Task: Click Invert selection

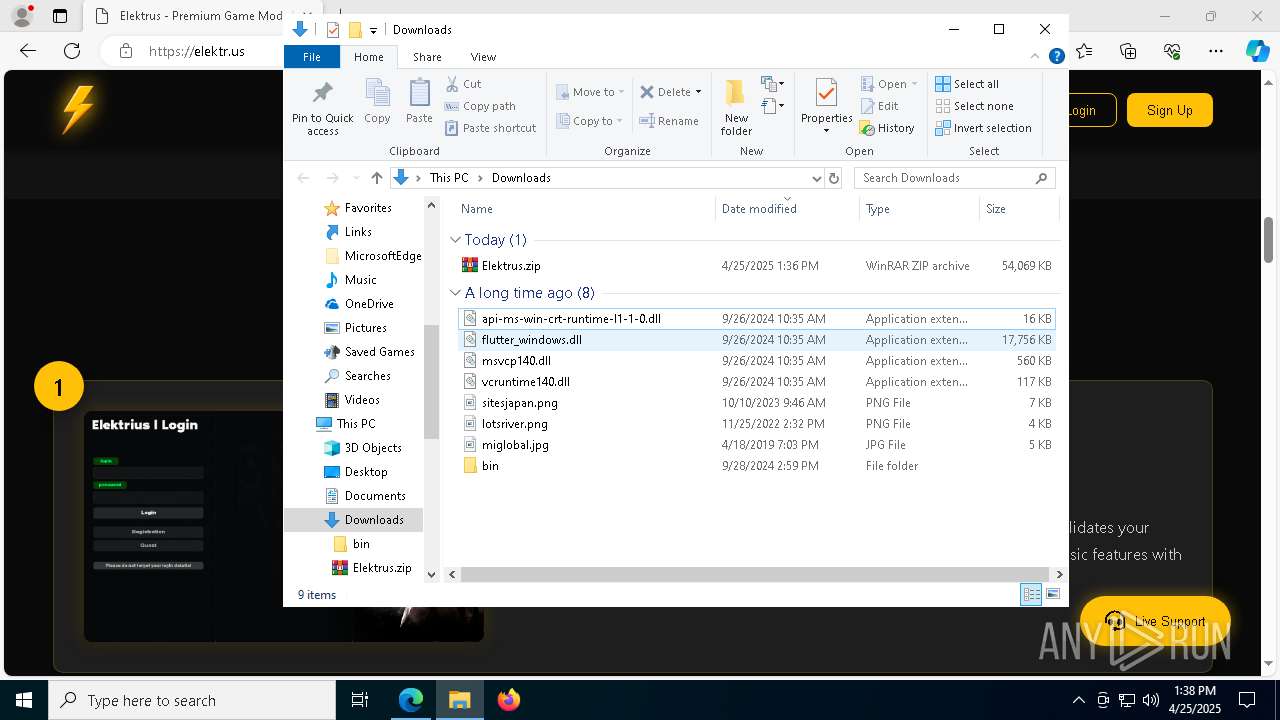Action: click(983, 128)
